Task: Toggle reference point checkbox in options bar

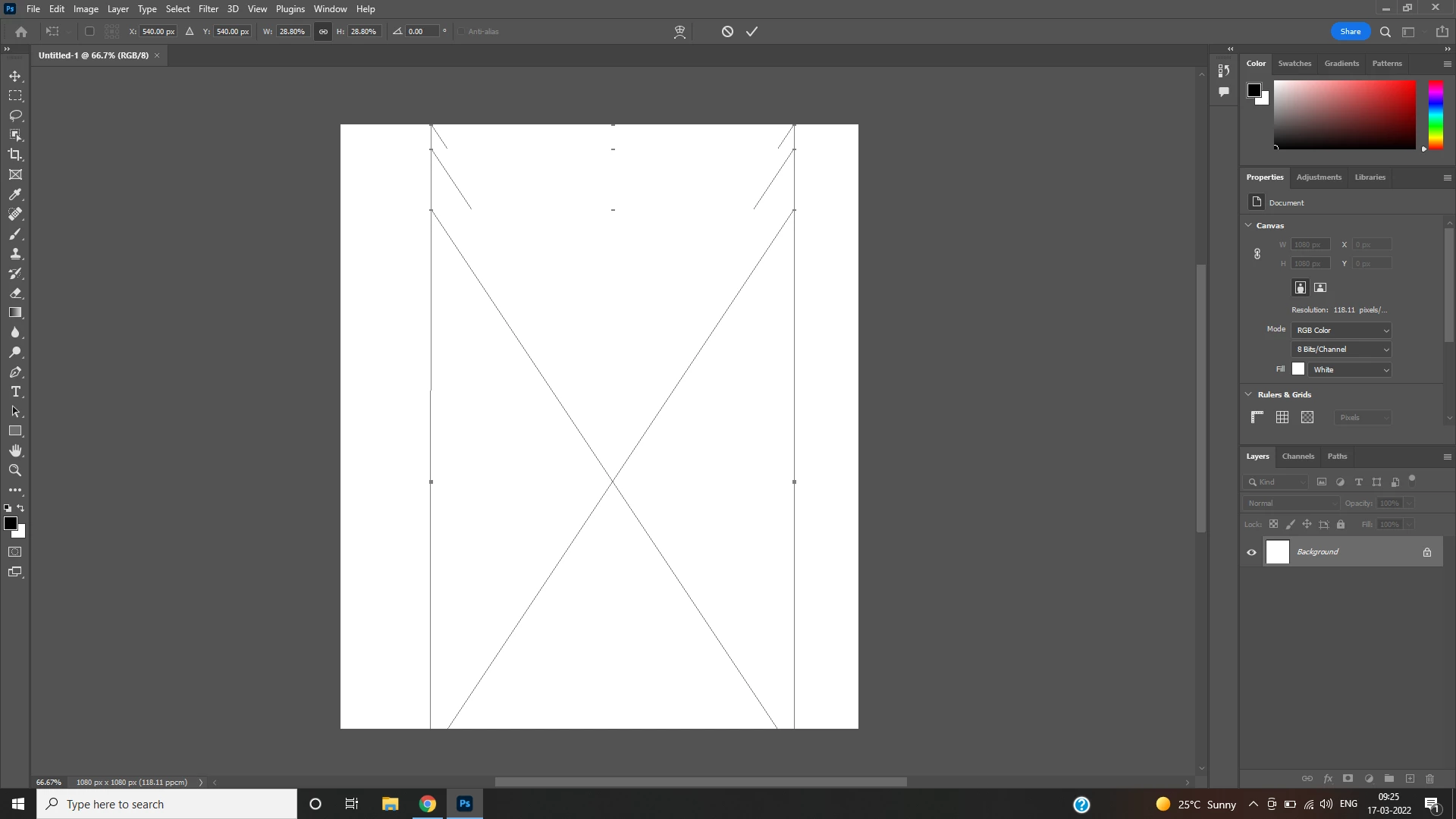Action: click(89, 32)
